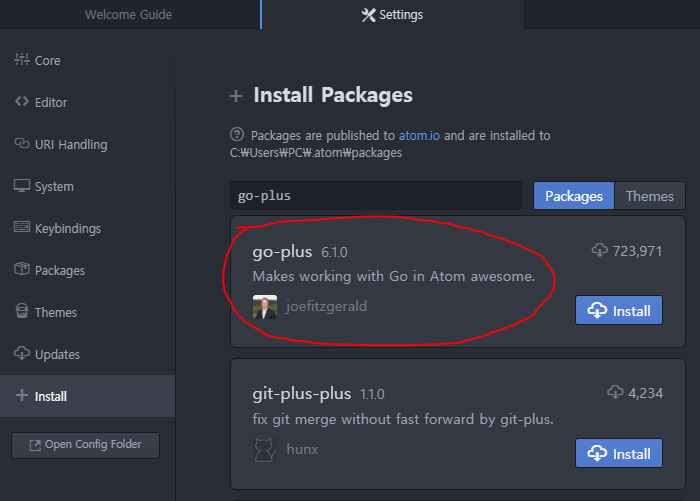Viewport: 700px width, 501px height.
Task: Open Updates section in sidebar
Action: [x=88, y=354]
